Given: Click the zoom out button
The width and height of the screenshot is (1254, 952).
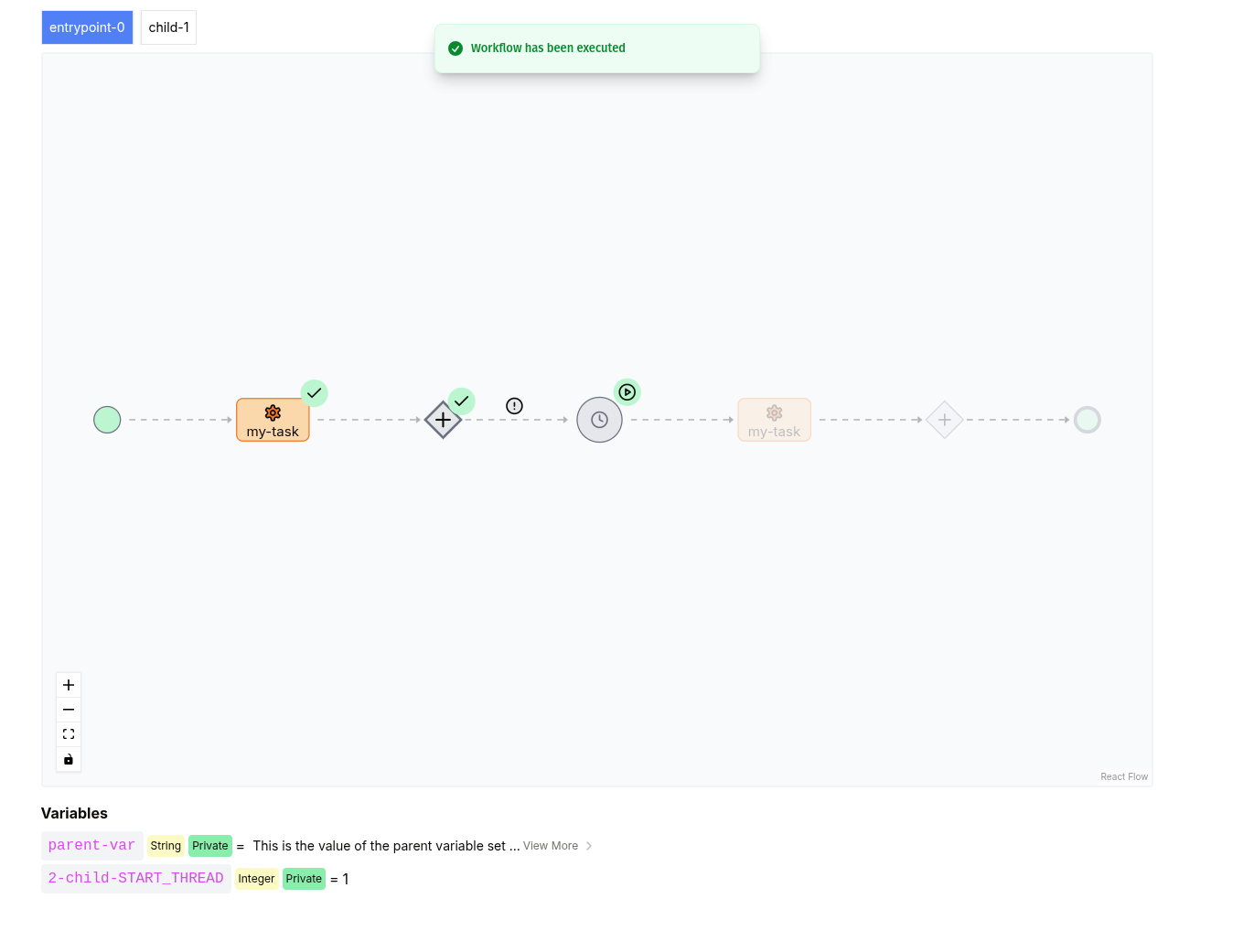Looking at the screenshot, I should [x=68, y=709].
